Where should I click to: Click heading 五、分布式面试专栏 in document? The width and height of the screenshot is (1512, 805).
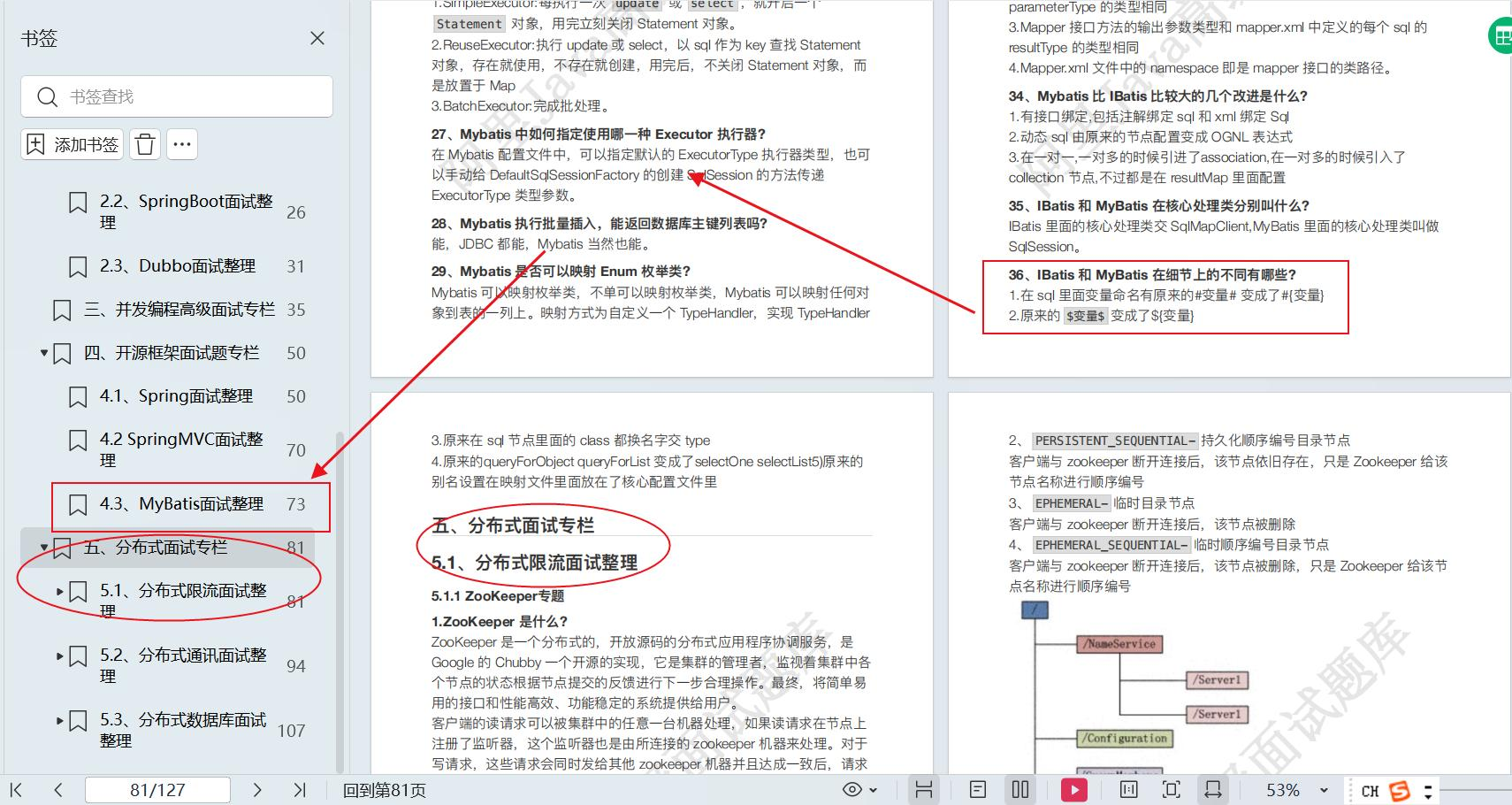513,525
